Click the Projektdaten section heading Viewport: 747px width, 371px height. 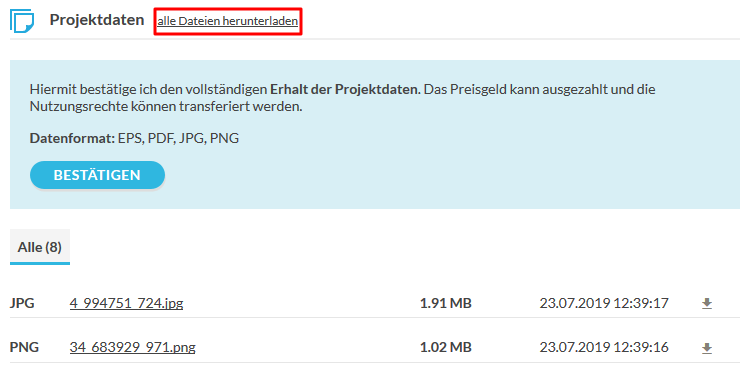pos(97,20)
